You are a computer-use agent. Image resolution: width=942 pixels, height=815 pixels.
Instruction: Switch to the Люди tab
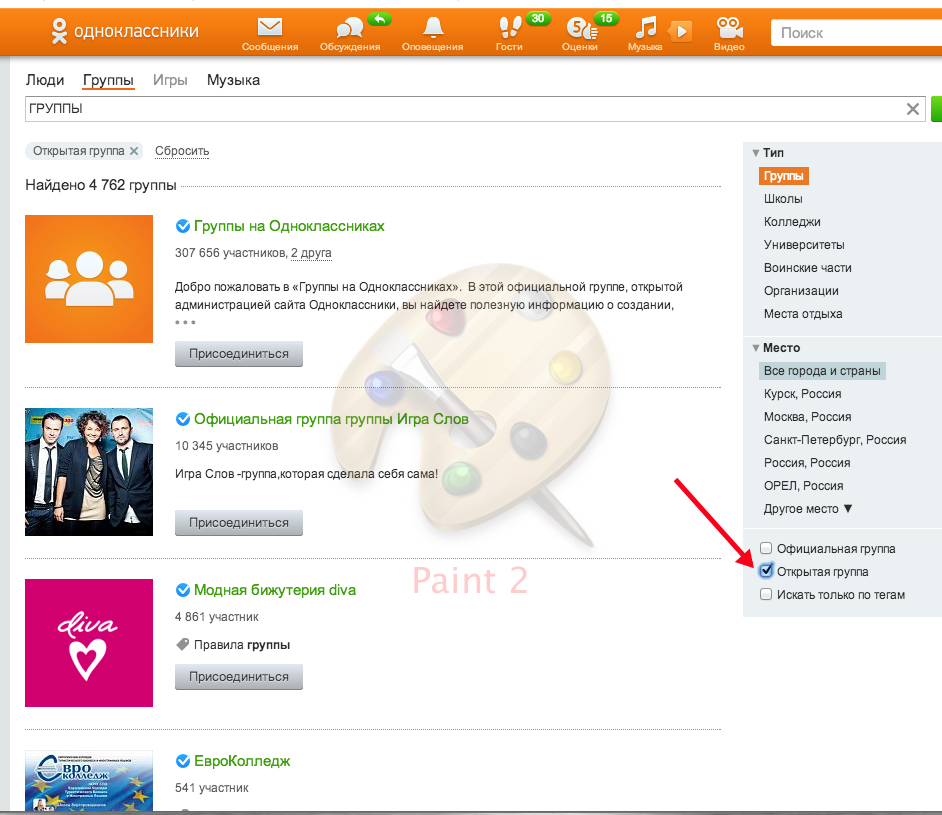tap(44, 80)
